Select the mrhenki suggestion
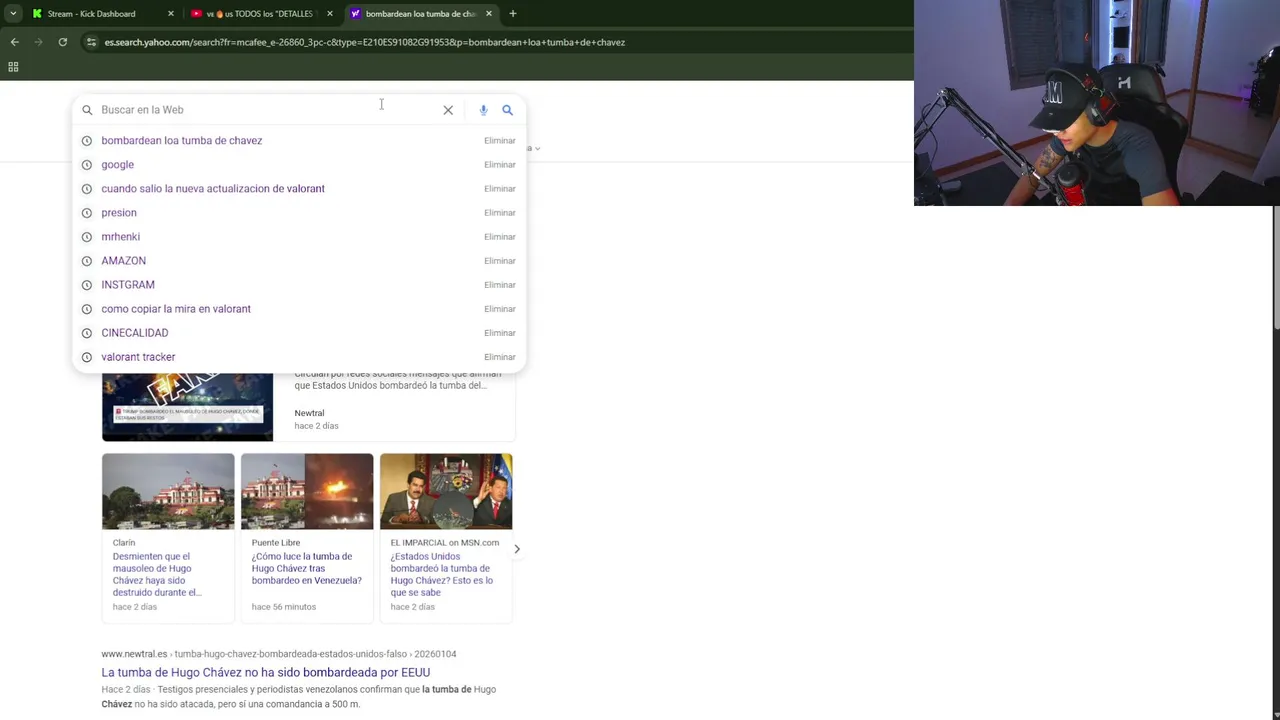Screen dimensions: 1280x720 (x=120, y=237)
